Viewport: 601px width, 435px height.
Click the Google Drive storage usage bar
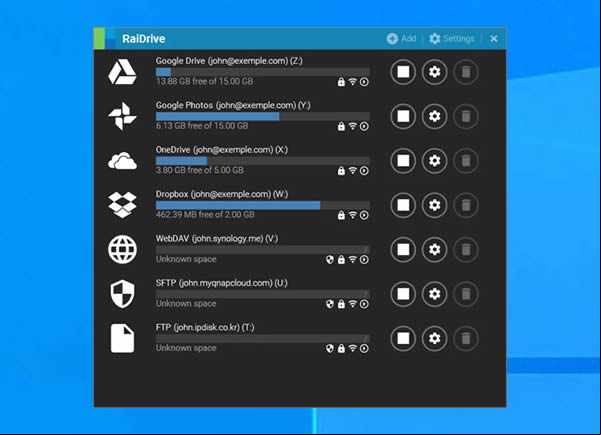pos(263,72)
